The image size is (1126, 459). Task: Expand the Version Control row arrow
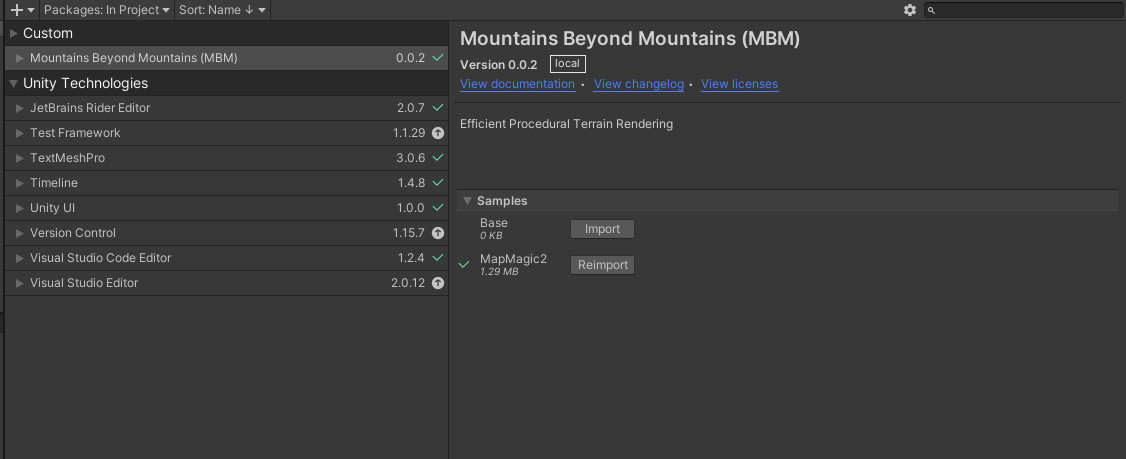pos(20,233)
